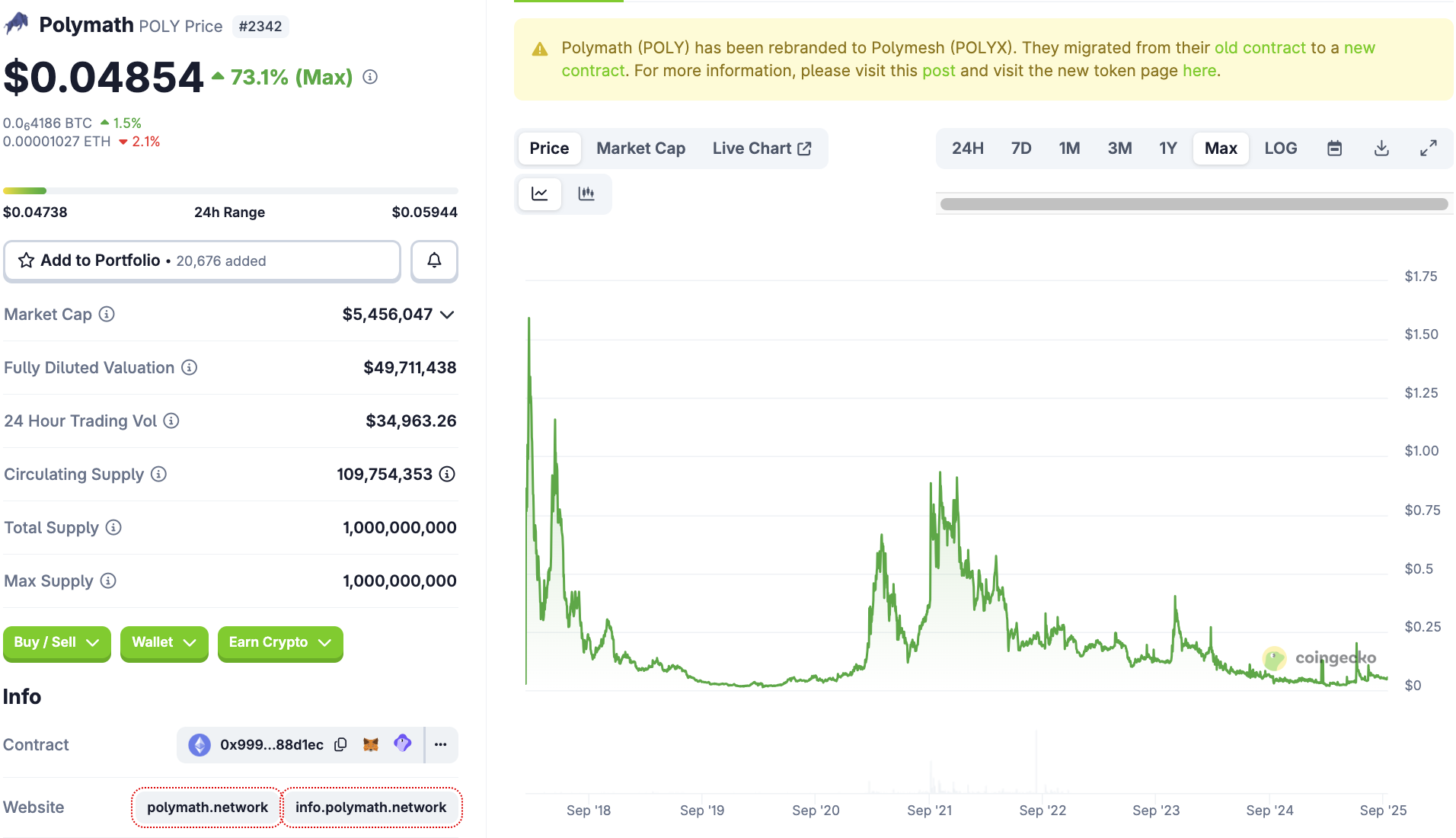Open Total Supply info icon
The image size is (1456, 838).
pos(113,527)
